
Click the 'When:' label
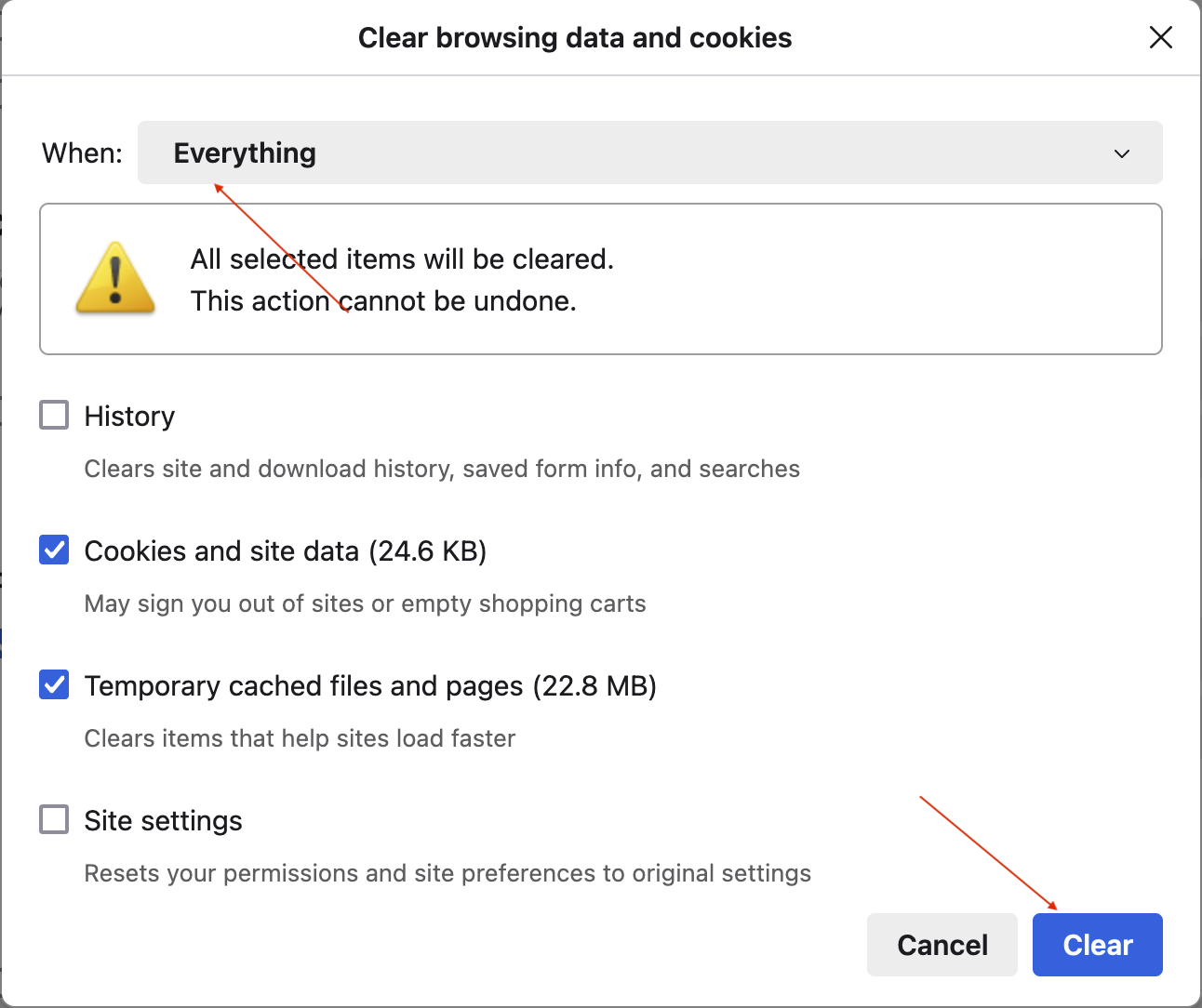(82, 153)
